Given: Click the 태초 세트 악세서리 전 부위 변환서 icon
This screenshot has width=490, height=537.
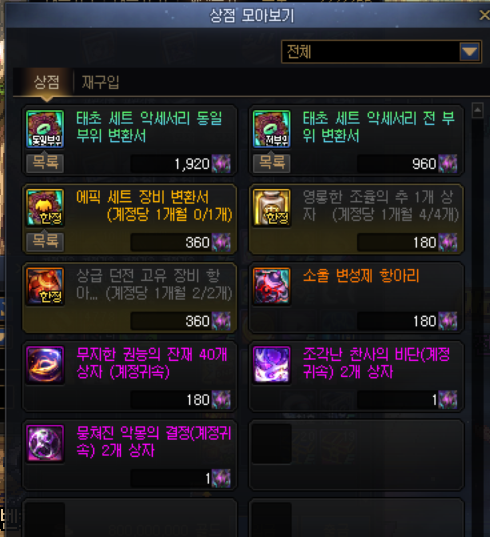Looking at the screenshot, I should 272,129.
